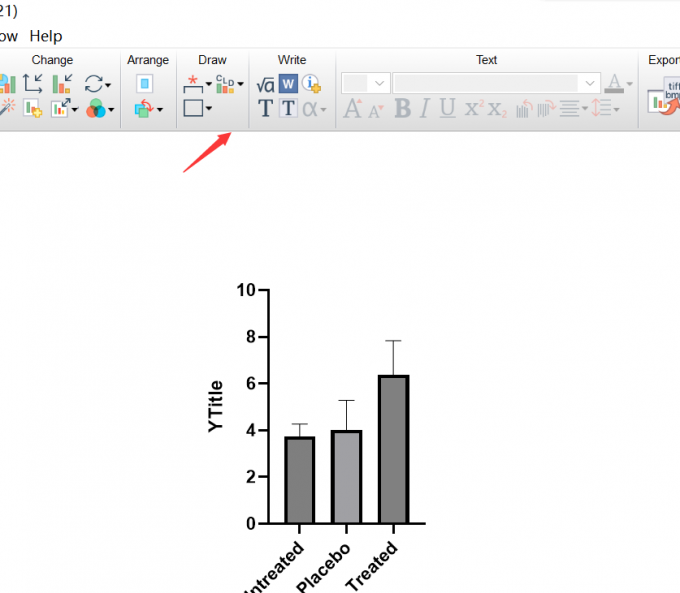This screenshot has width=680, height=593.
Task: Open the Help menu
Action: pyautogui.click(x=46, y=36)
